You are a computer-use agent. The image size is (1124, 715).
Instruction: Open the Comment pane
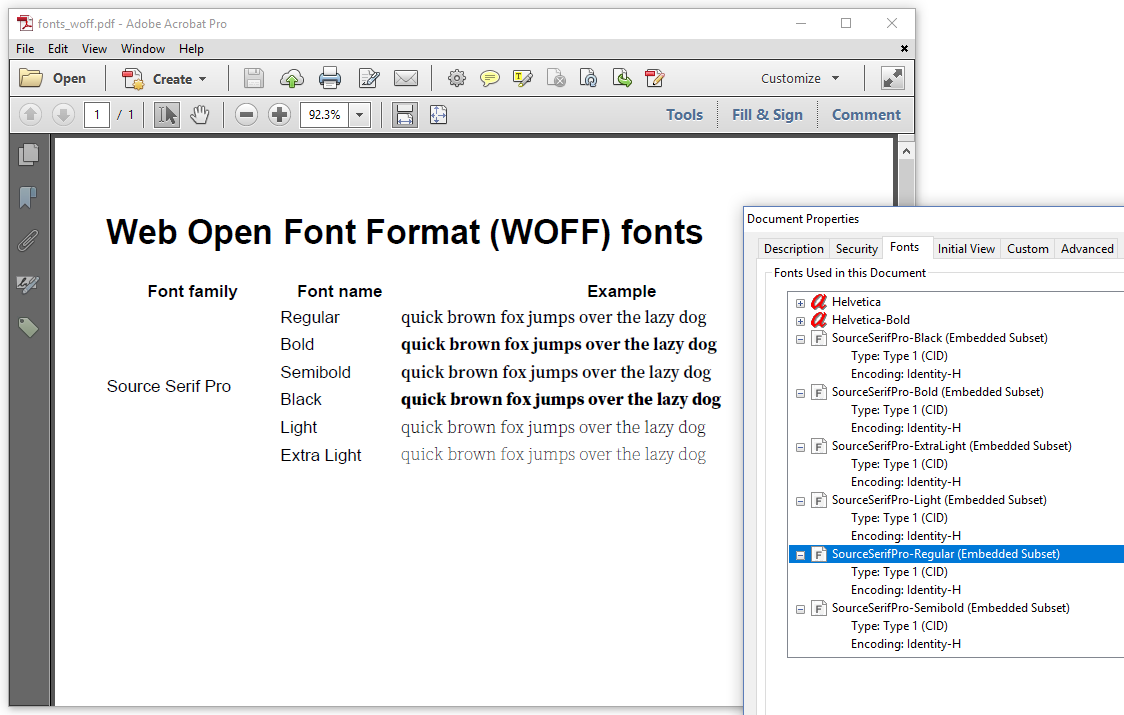tap(866, 115)
